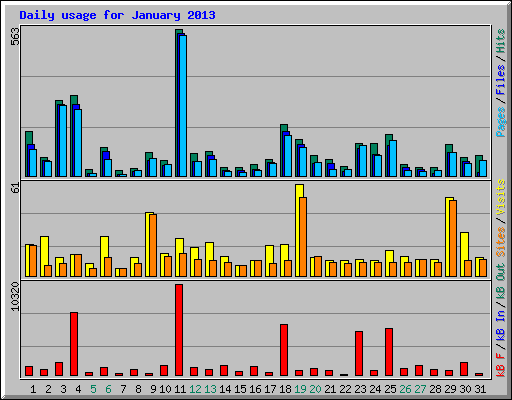
Task: Select the green "Hits" legend label
Action: click(500, 41)
